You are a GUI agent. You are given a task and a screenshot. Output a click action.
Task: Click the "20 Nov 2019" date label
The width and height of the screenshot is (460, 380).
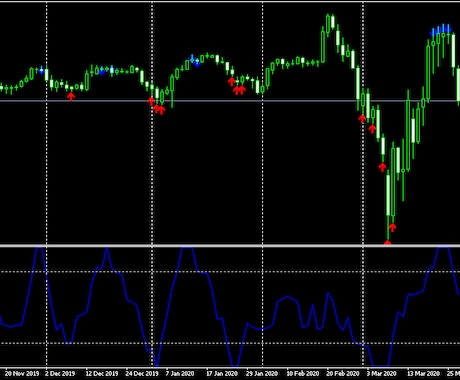tap(22, 373)
